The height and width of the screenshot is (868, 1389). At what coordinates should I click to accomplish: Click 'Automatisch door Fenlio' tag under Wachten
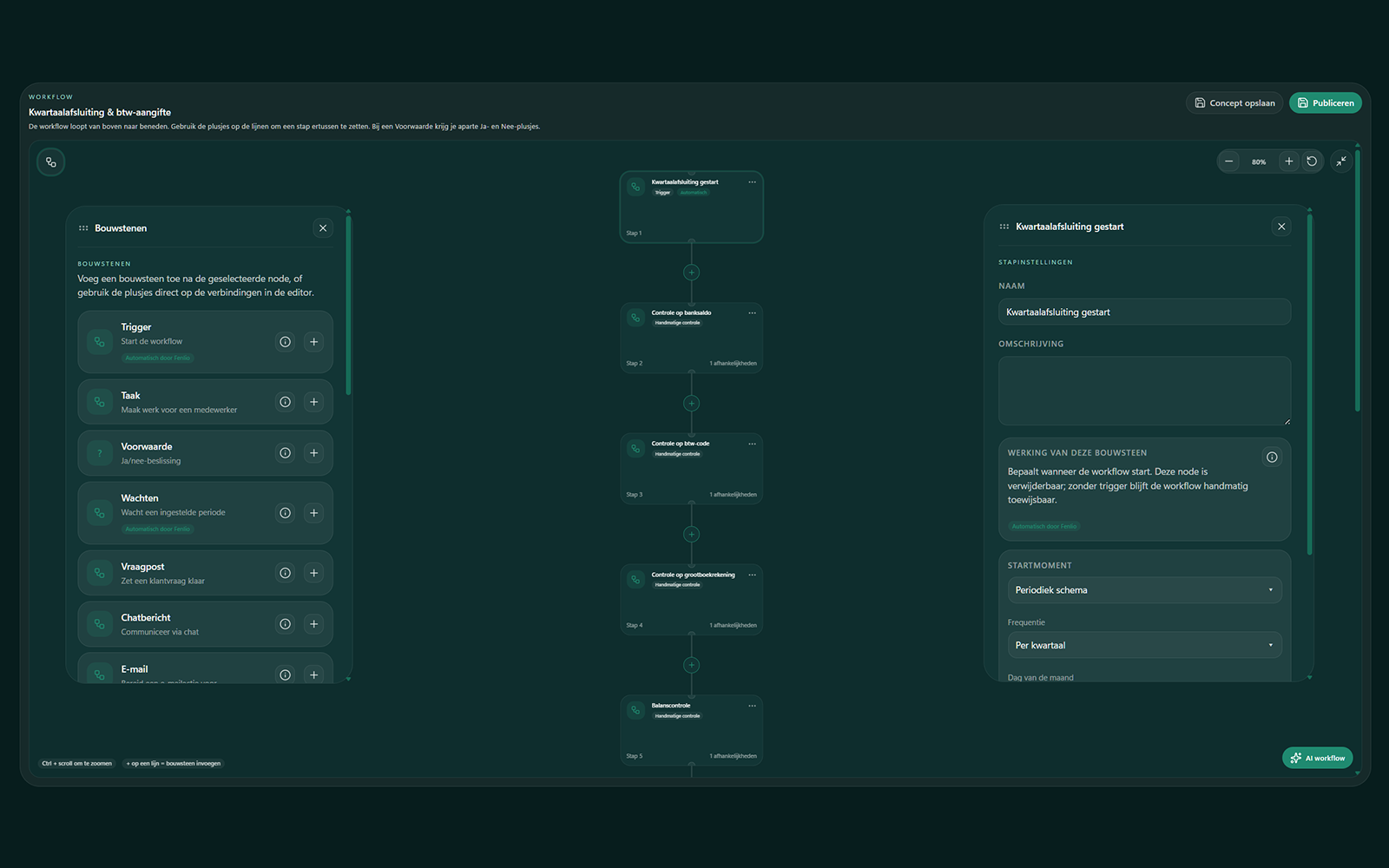pos(157,529)
